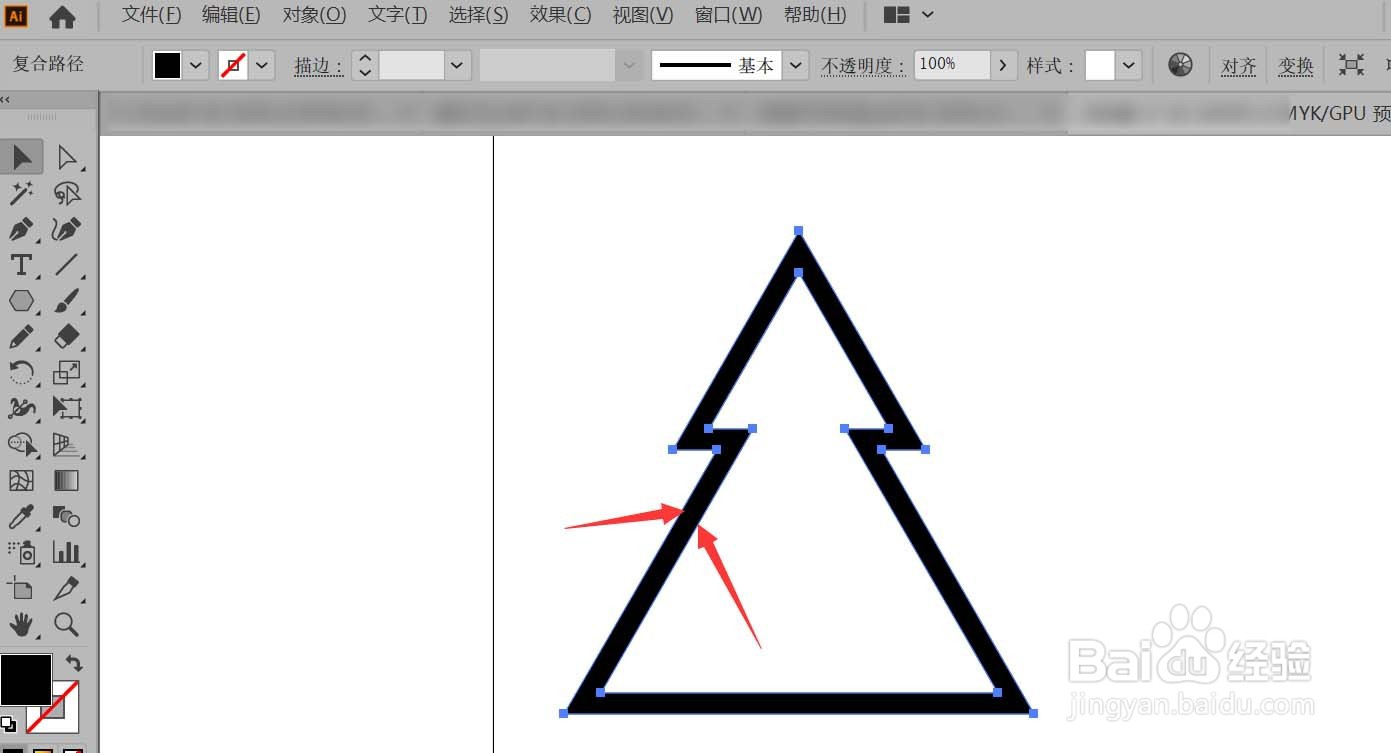Click the isolate selected object icon
This screenshot has width=1391, height=753.
(1351, 65)
